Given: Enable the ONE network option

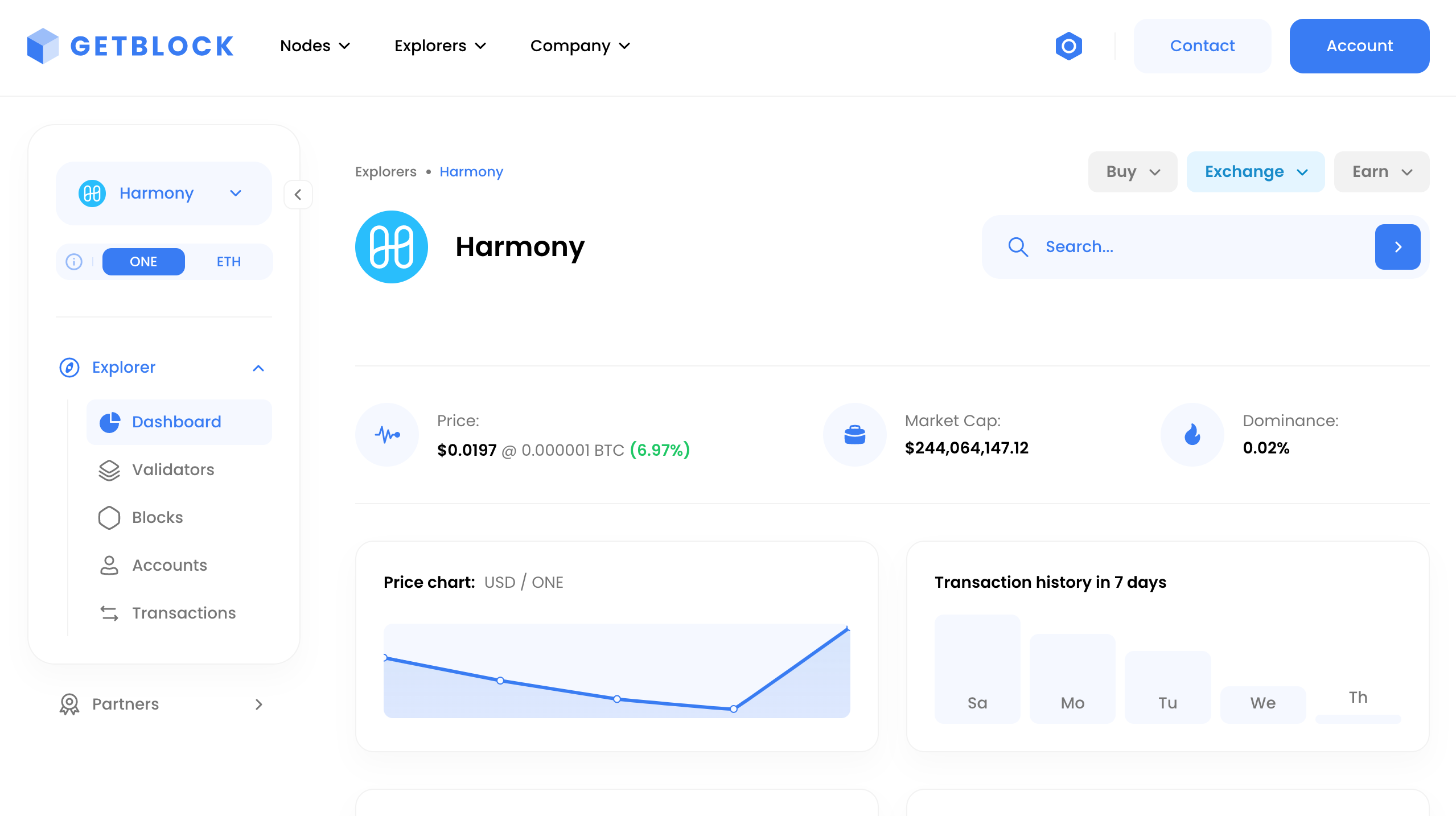Looking at the screenshot, I should click(143, 262).
